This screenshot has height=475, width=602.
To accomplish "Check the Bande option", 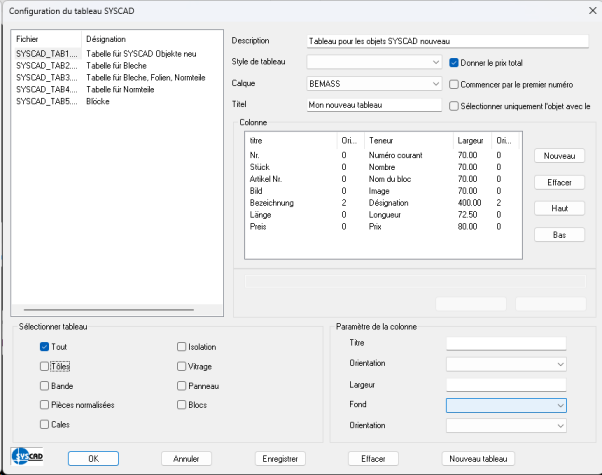I will pyautogui.click(x=45, y=386).
